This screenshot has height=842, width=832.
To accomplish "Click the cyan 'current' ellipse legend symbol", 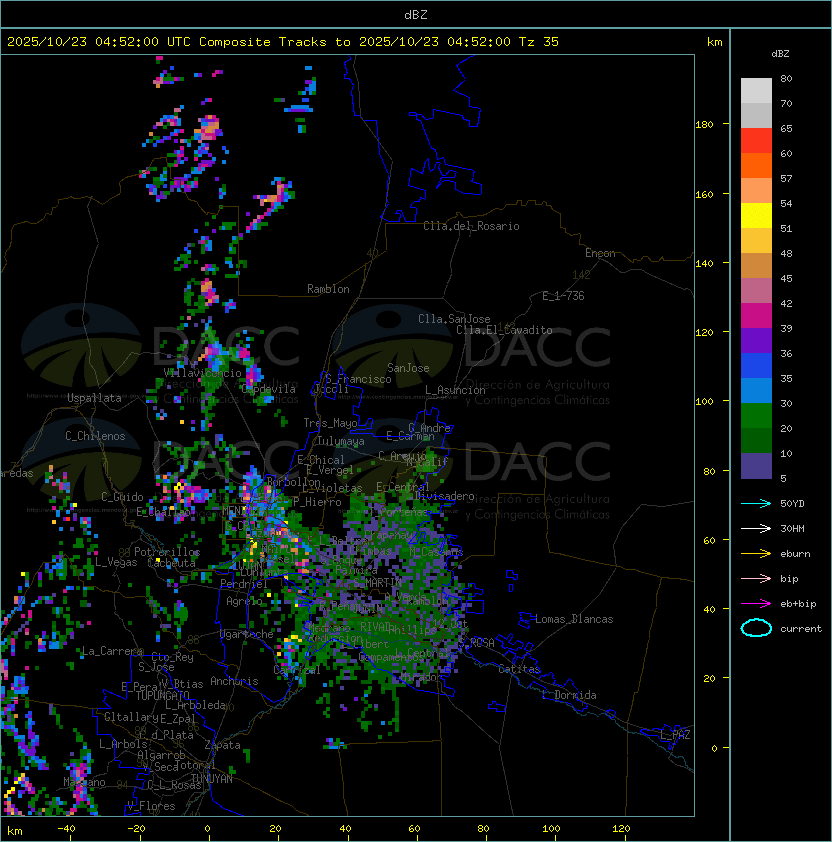I will coord(756,628).
